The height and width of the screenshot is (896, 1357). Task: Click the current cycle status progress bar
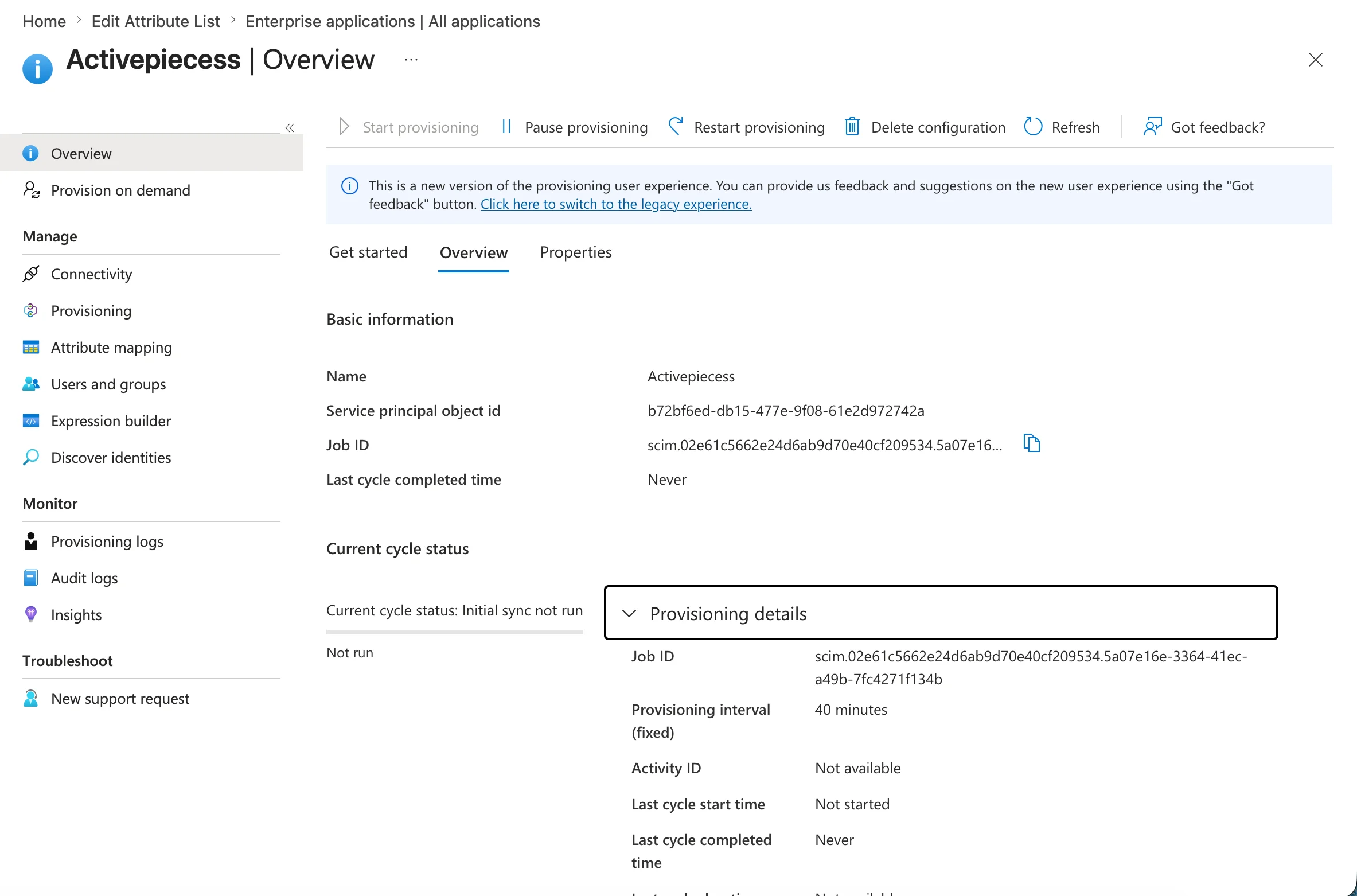tap(454, 632)
